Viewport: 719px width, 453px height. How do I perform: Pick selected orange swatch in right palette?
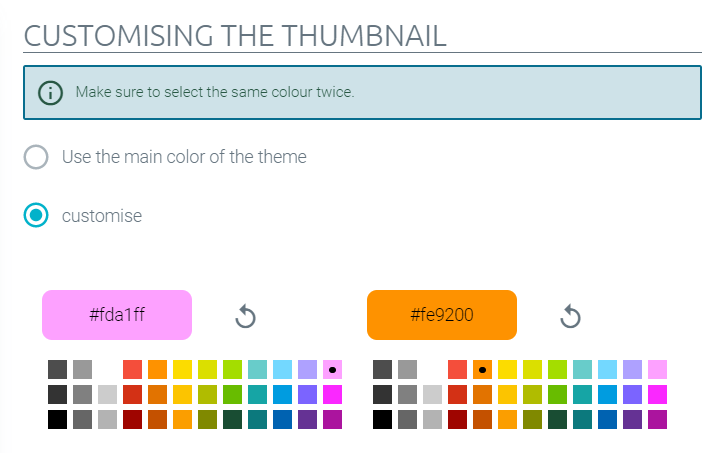coord(482,370)
